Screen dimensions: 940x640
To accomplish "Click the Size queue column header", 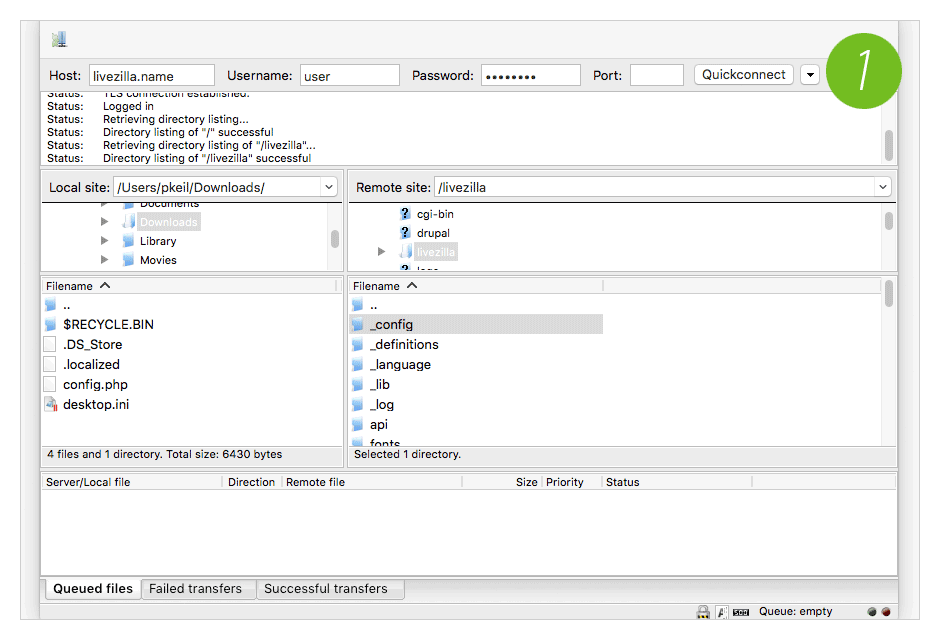I will tap(502, 482).
